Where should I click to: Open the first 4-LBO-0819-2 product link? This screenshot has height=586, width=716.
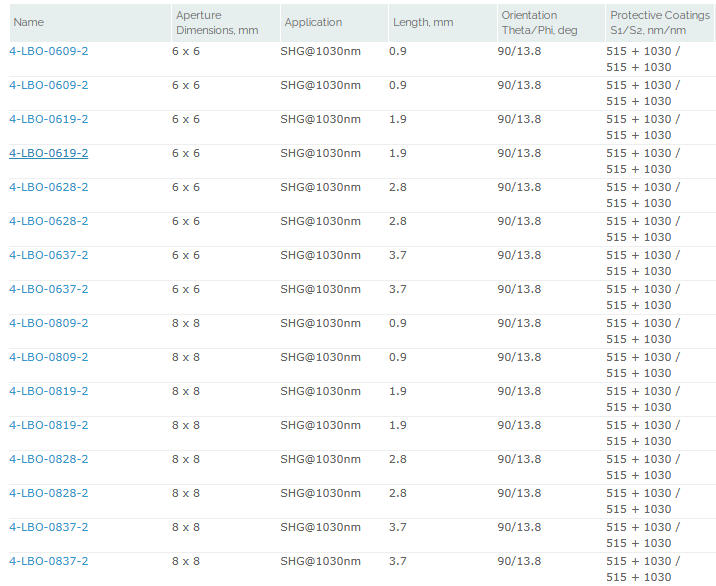pyautogui.click(x=48, y=391)
